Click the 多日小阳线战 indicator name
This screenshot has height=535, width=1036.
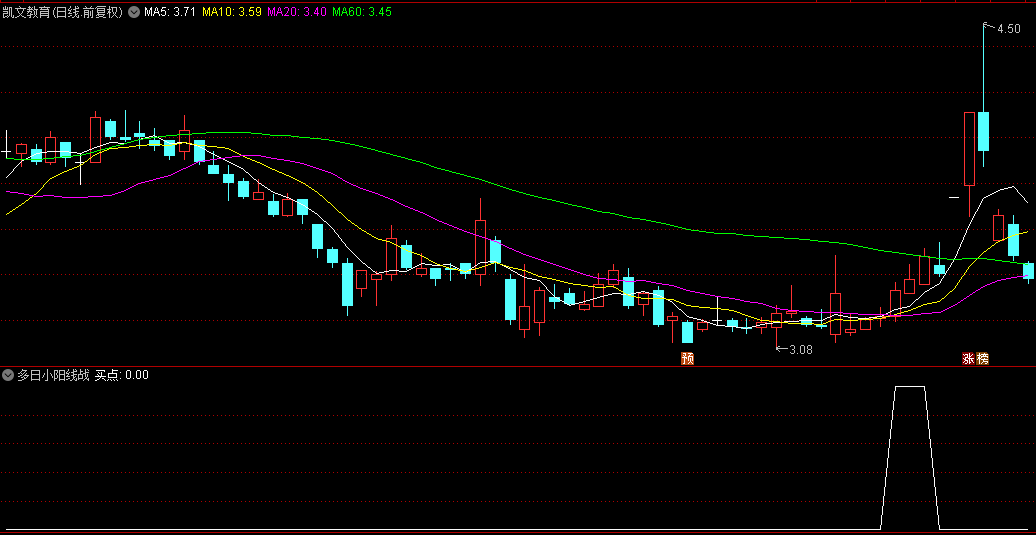click(x=53, y=375)
